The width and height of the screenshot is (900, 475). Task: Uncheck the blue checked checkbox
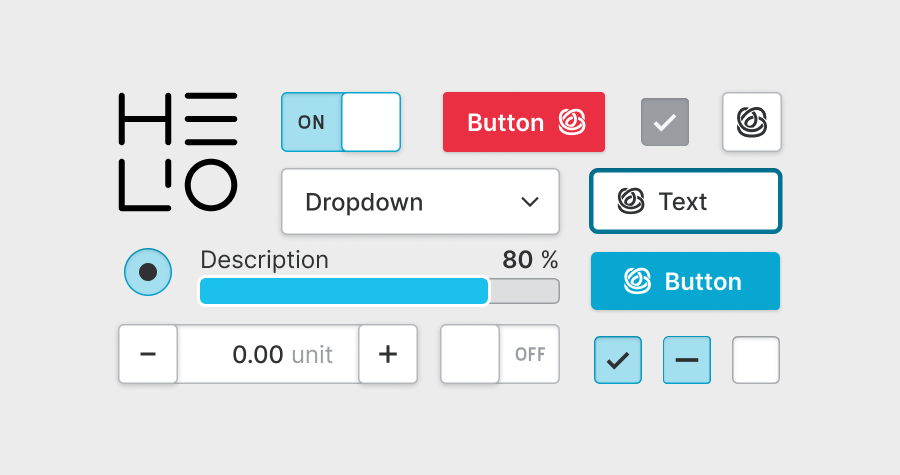pos(618,360)
